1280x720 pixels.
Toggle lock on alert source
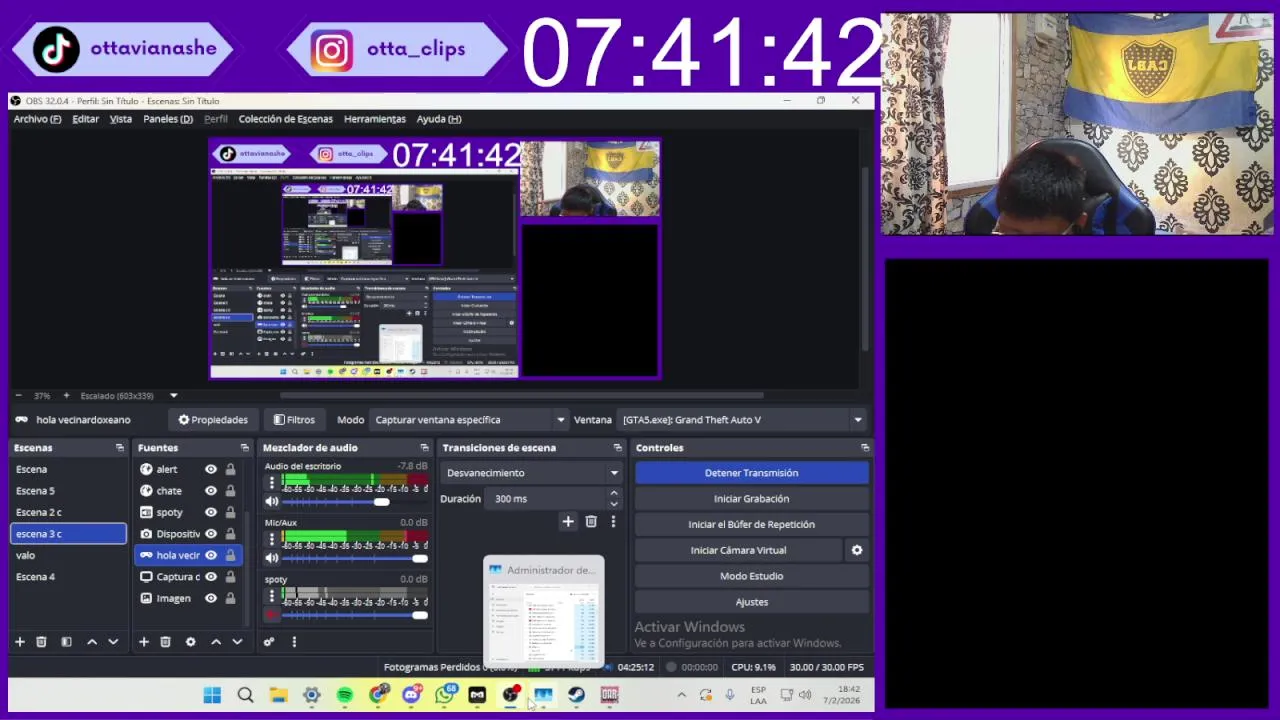[x=230, y=469]
